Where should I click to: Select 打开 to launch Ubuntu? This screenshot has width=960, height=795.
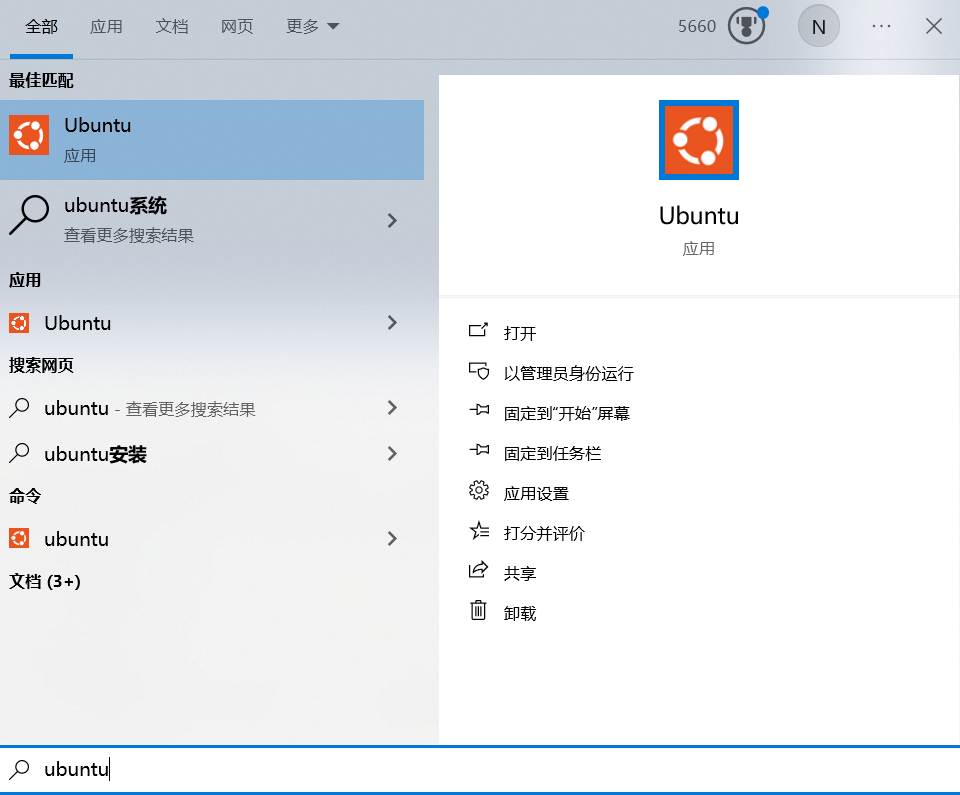520,333
